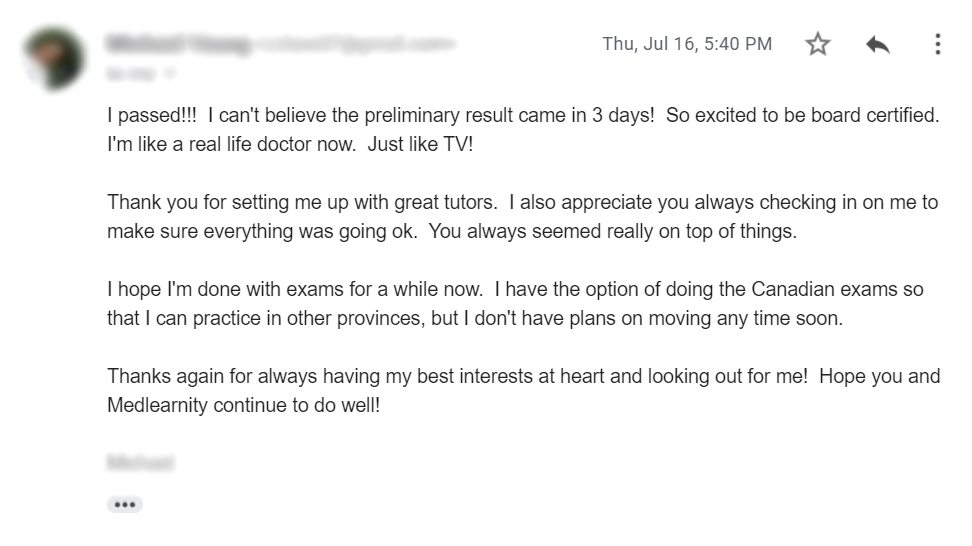Viewport: 972px width, 546px height.
Task: Reply using the arrow icon
Action: coord(878,45)
